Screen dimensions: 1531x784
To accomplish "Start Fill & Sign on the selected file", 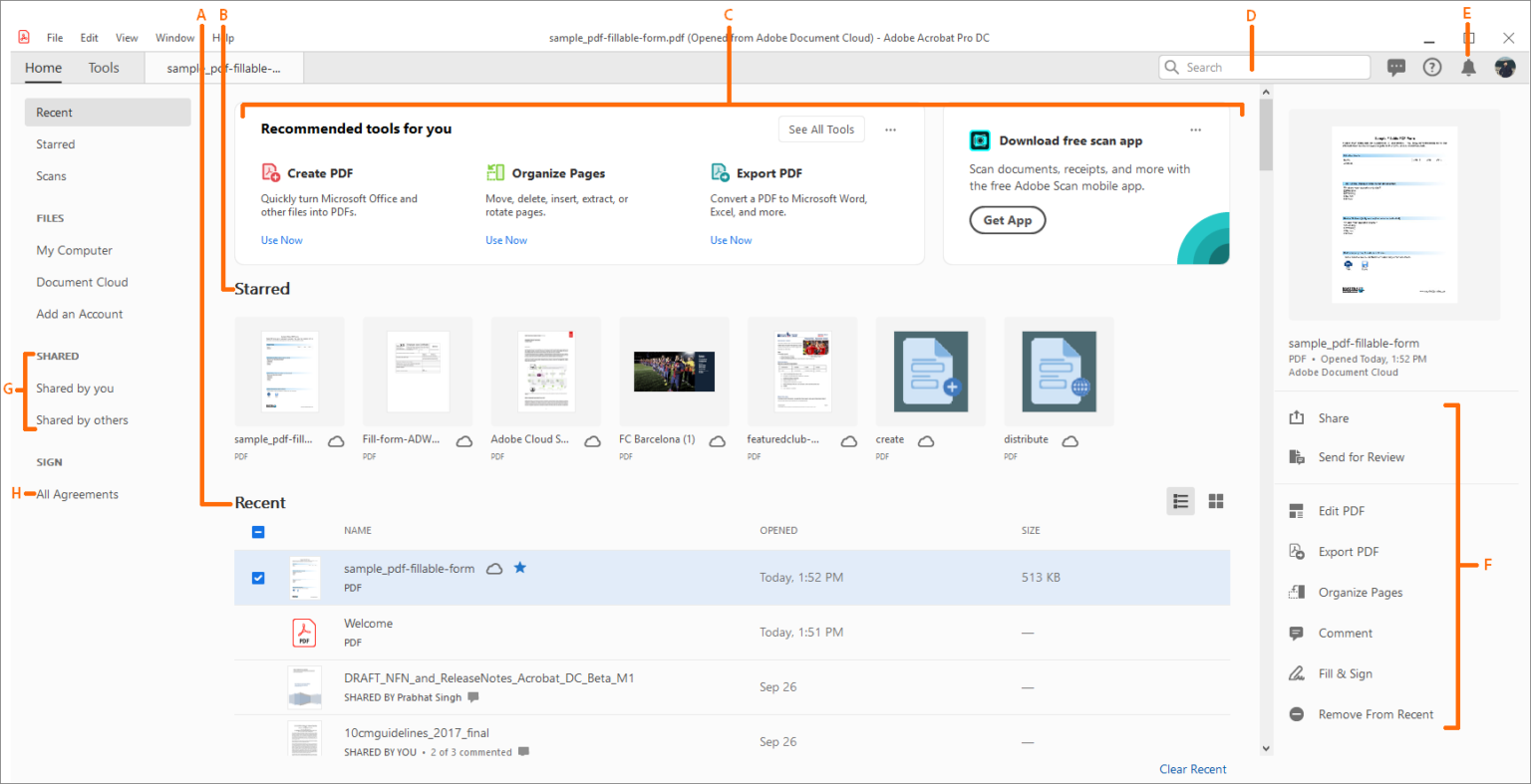I will pos(1342,673).
